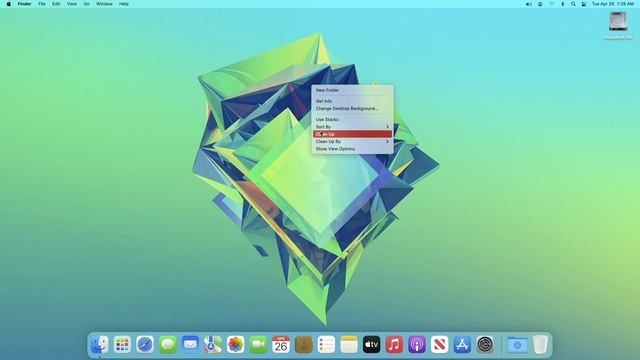Open System Preferences from the Dock
Screen dimensions: 640x360
[x=485, y=344]
